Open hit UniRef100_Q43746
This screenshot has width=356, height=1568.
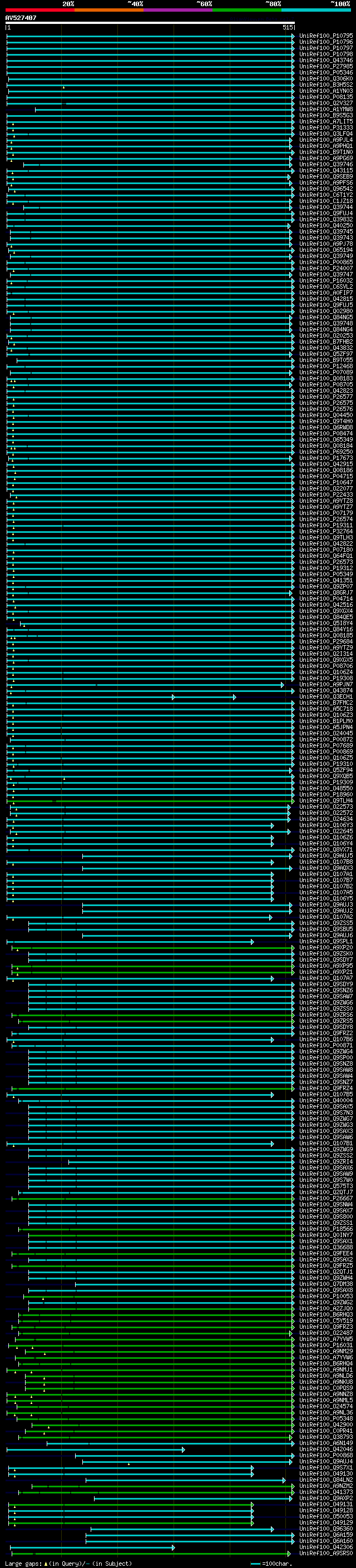pos(326,60)
